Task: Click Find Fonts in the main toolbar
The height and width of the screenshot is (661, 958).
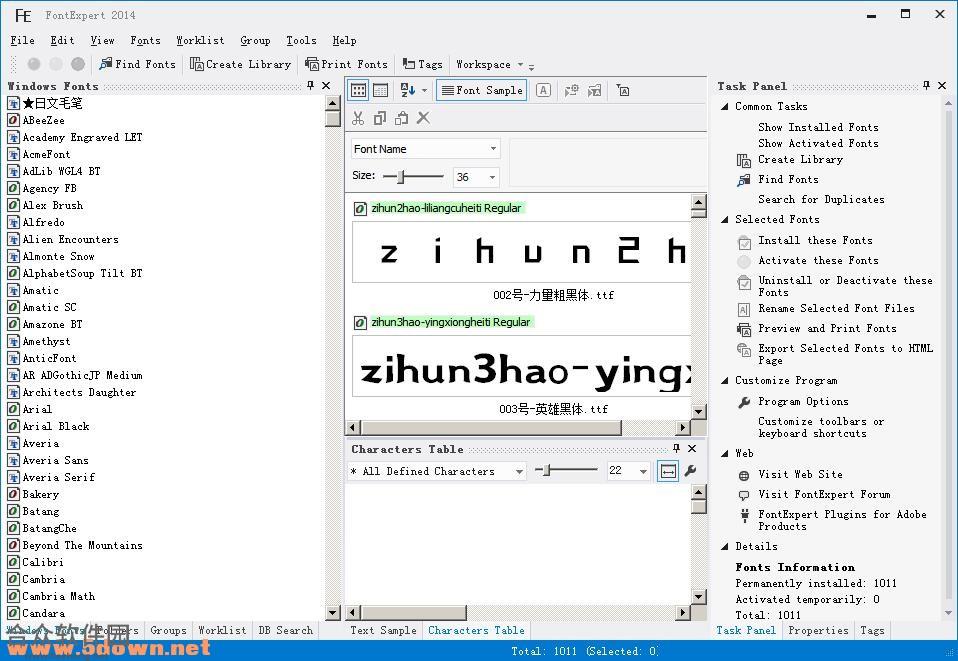Action: (x=137, y=64)
